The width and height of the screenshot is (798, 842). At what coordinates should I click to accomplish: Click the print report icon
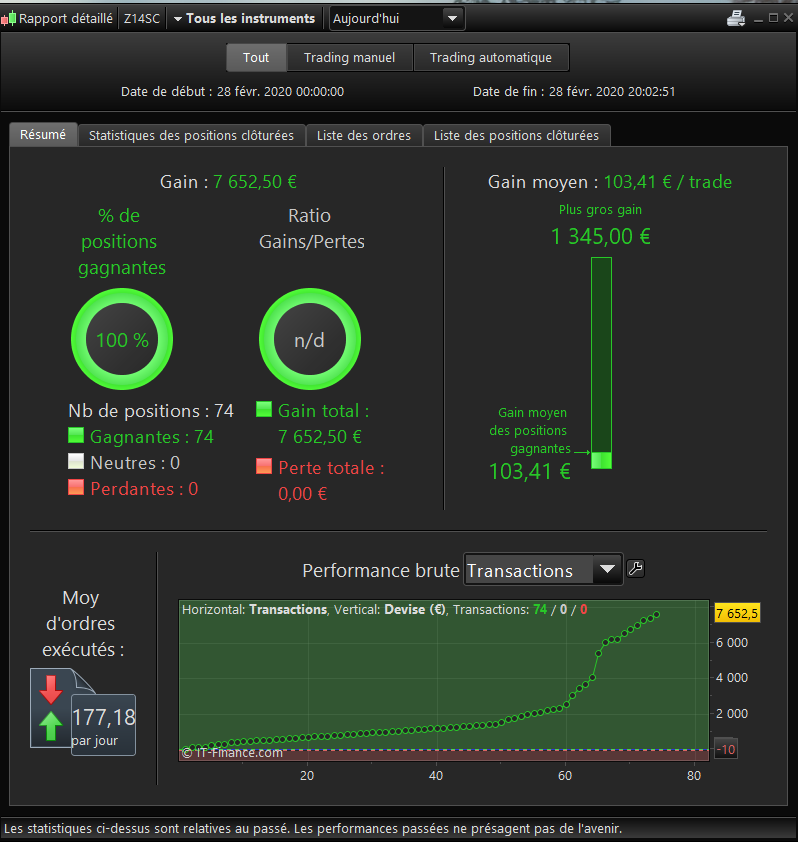point(736,18)
